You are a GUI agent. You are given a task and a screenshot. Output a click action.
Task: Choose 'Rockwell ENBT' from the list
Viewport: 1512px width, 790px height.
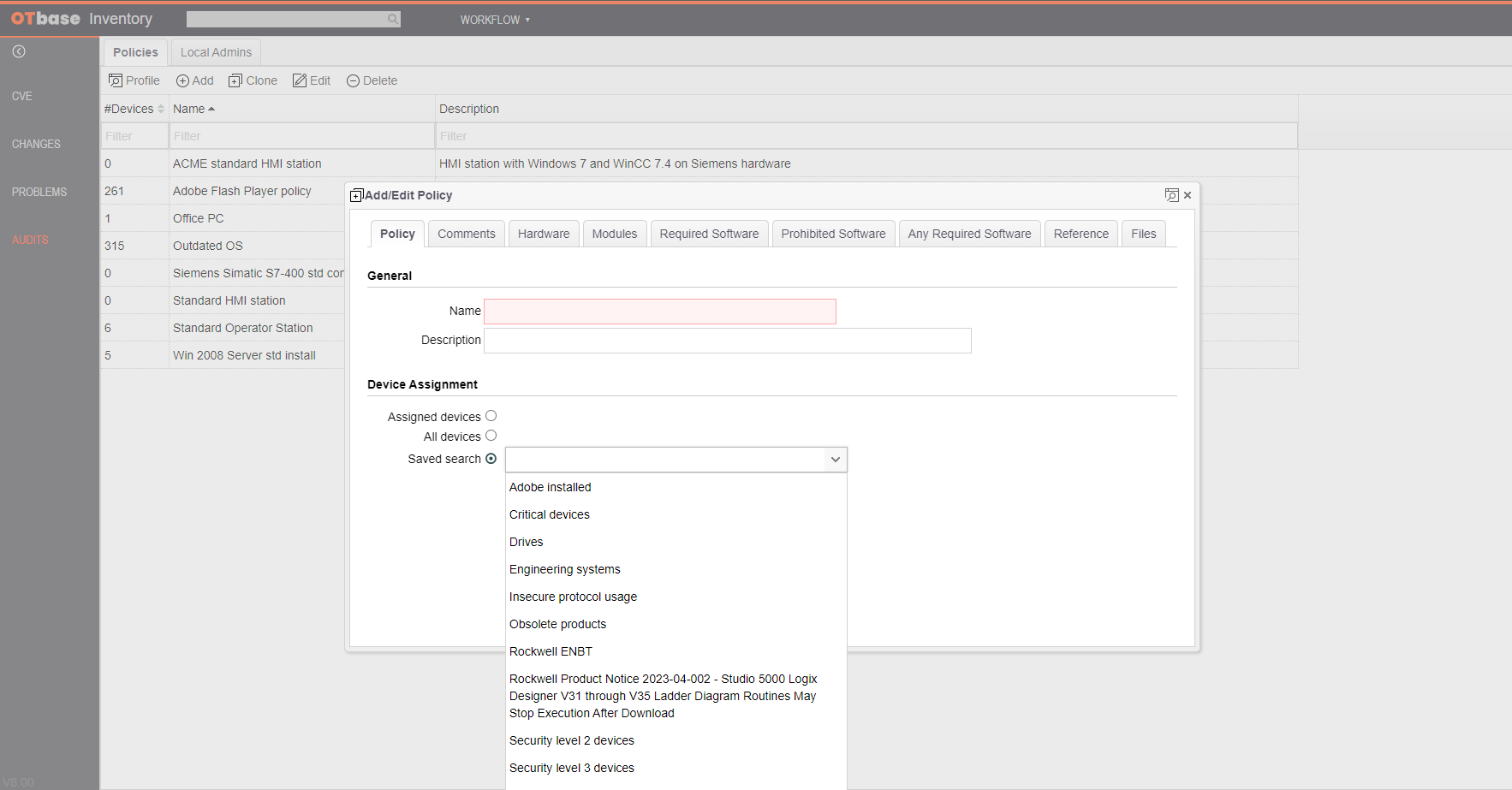[x=676, y=651]
